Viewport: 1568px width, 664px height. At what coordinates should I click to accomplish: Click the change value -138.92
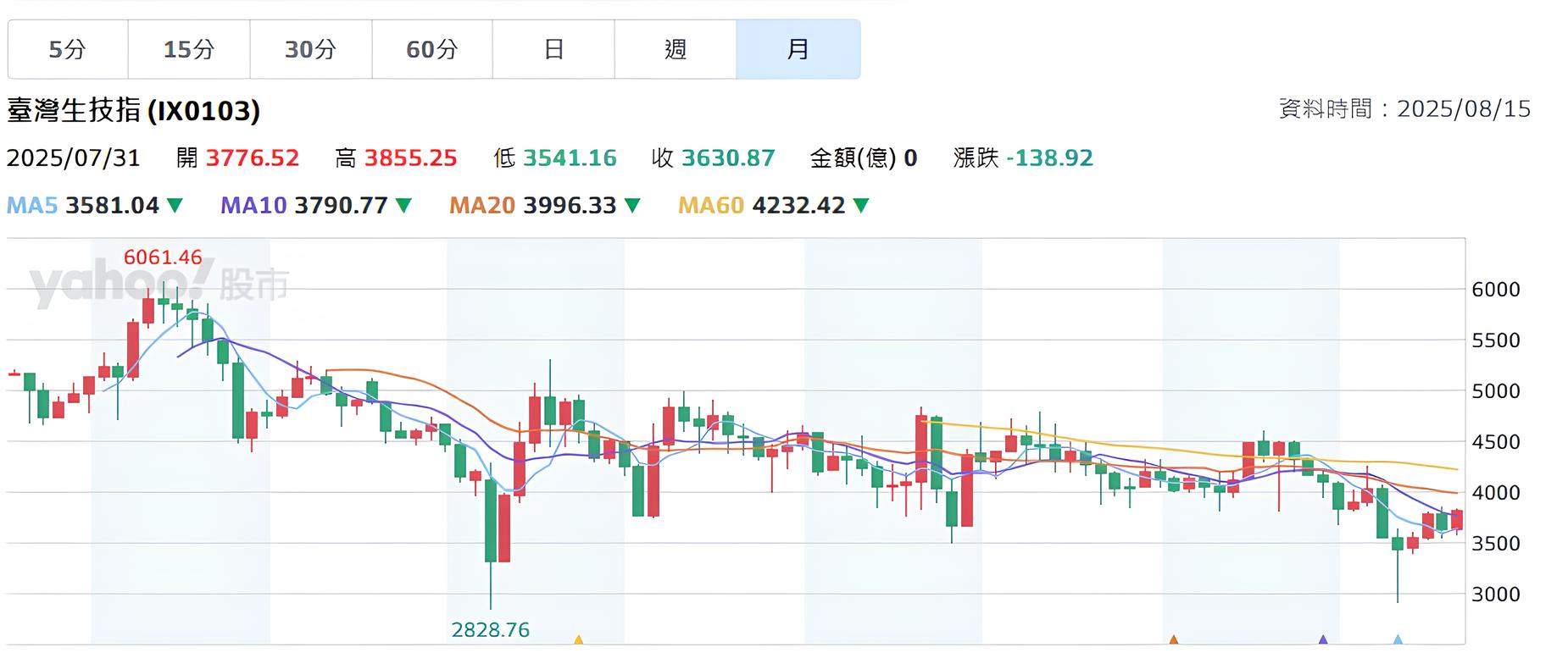1049,158
